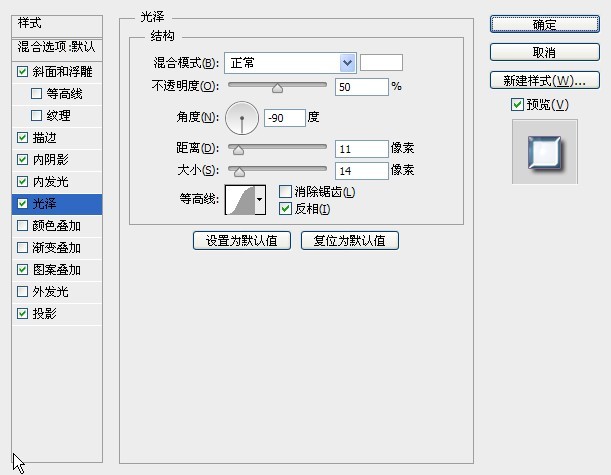Enable the 消除锯齿 checkbox
Viewport: 611px width, 475px height.
285,191
